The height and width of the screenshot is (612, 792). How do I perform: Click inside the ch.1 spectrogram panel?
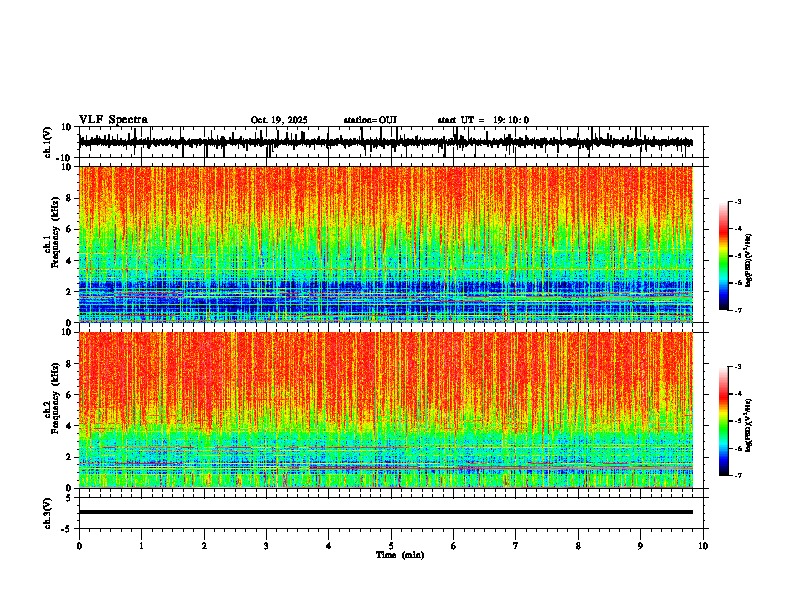(386, 244)
